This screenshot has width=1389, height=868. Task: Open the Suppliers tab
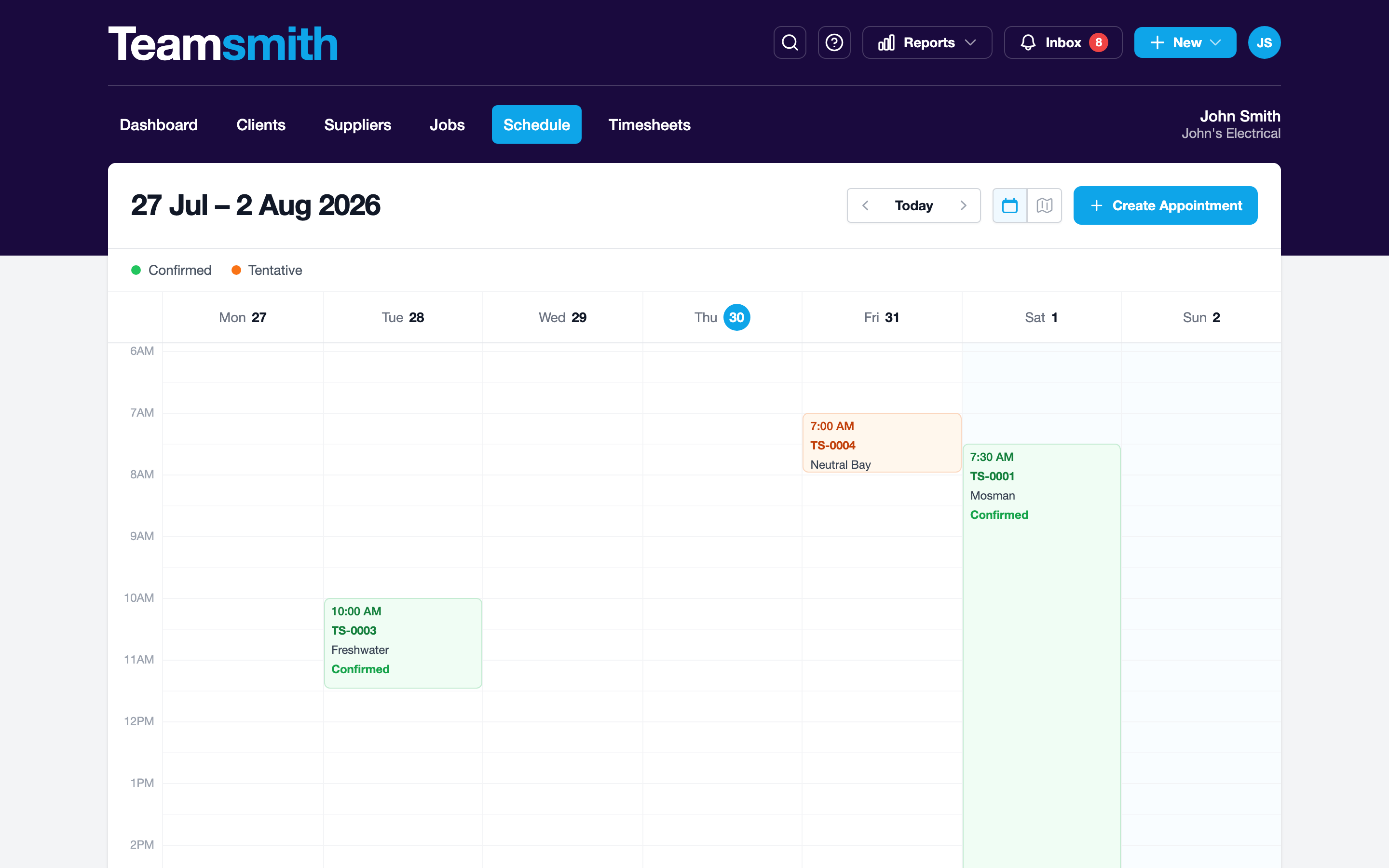pyautogui.click(x=357, y=124)
